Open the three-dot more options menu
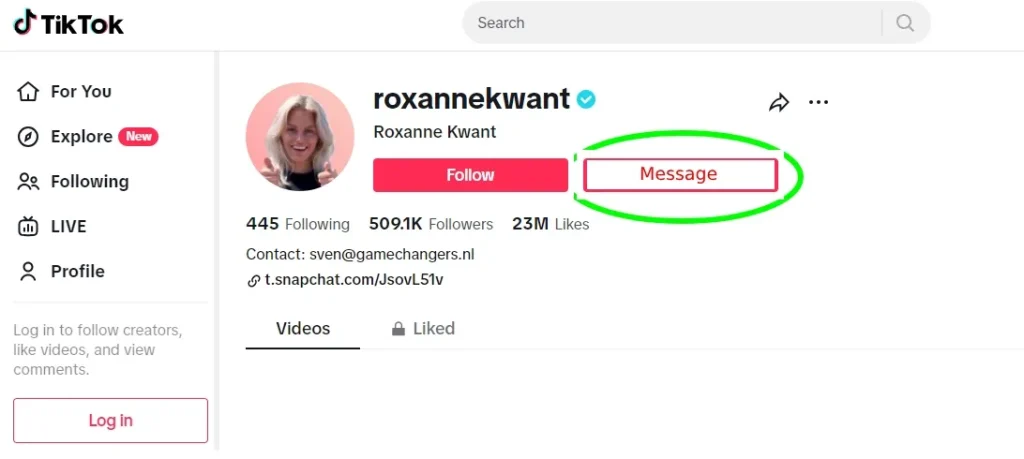 [x=818, y=103]
